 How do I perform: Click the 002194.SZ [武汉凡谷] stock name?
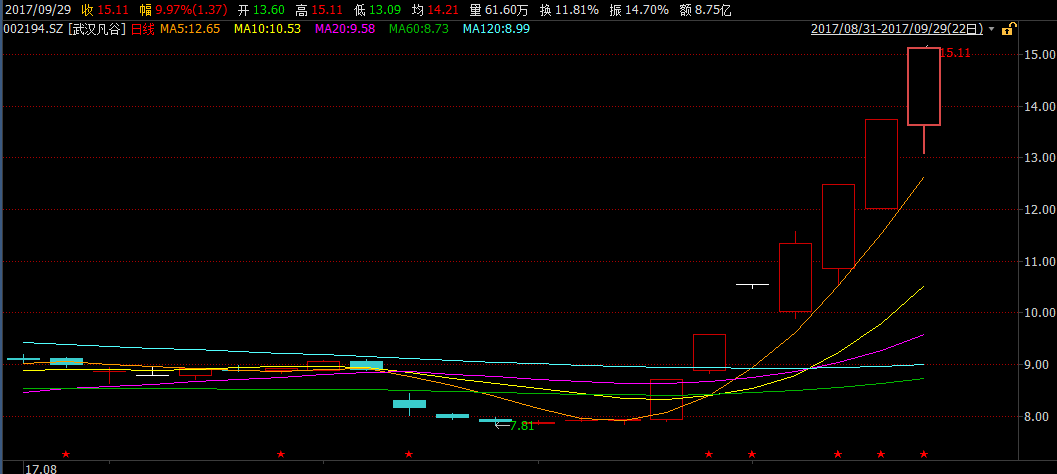point(64,29)
